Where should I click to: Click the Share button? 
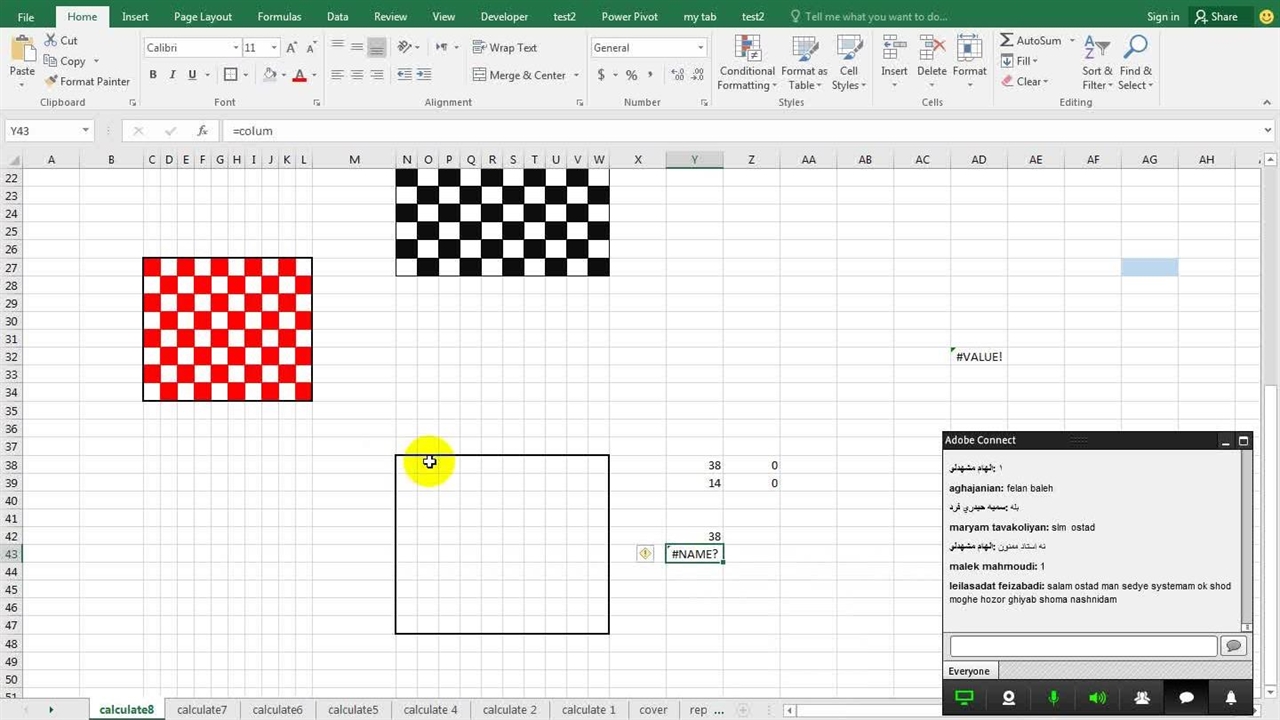click(x=1215, y=16)
